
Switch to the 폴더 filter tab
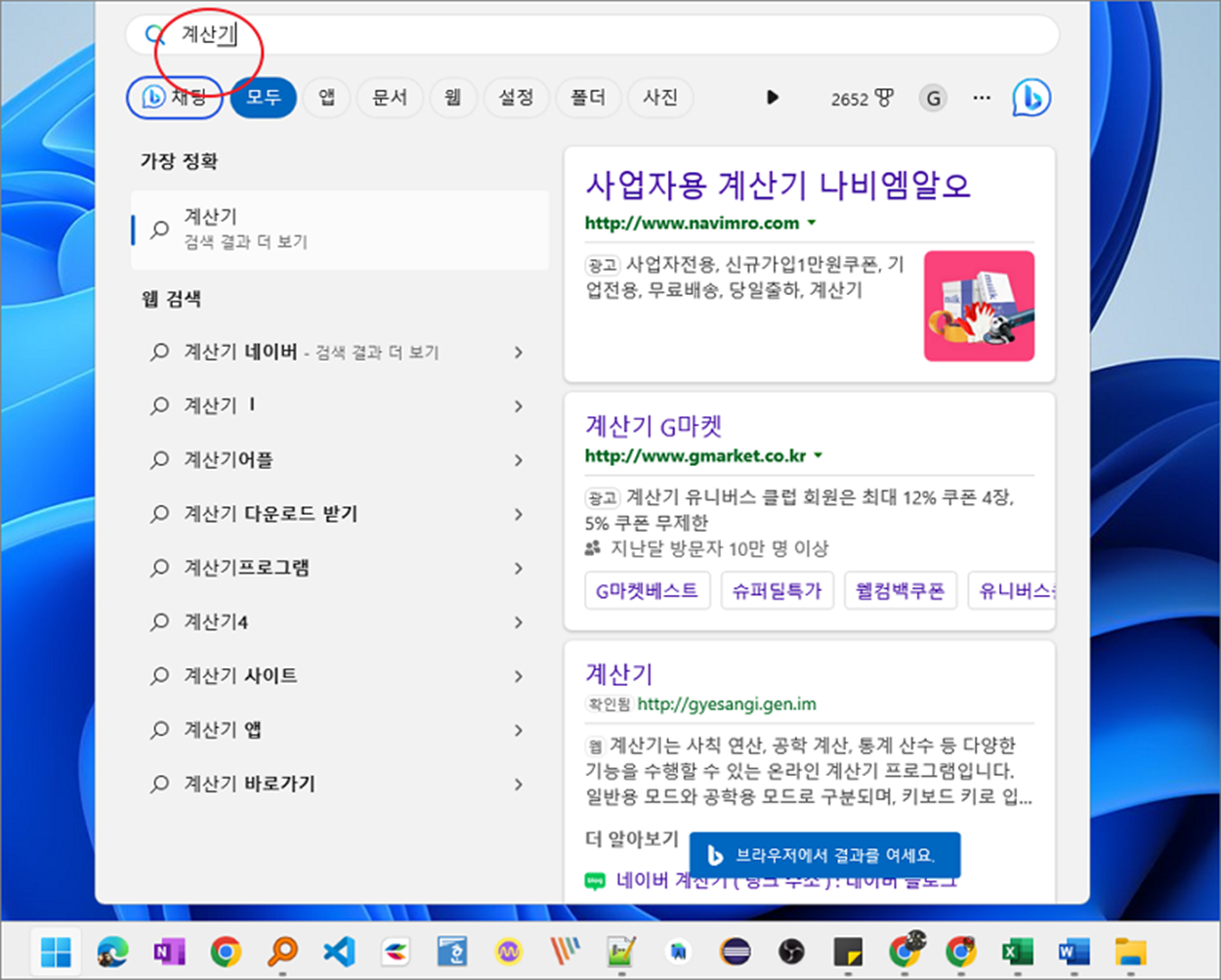tap(588, 98)
